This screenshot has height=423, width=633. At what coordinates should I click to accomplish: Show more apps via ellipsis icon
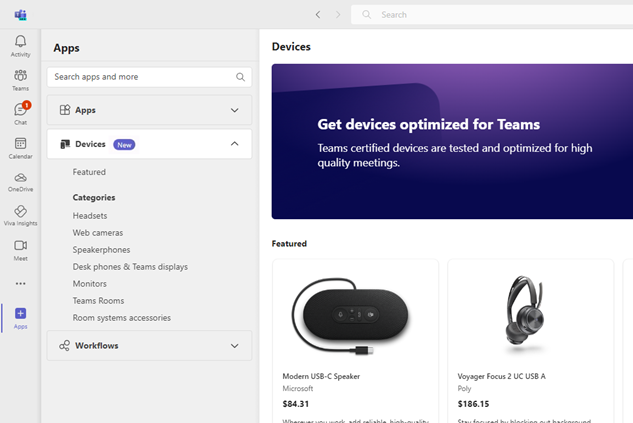click(x=21, y=283)
